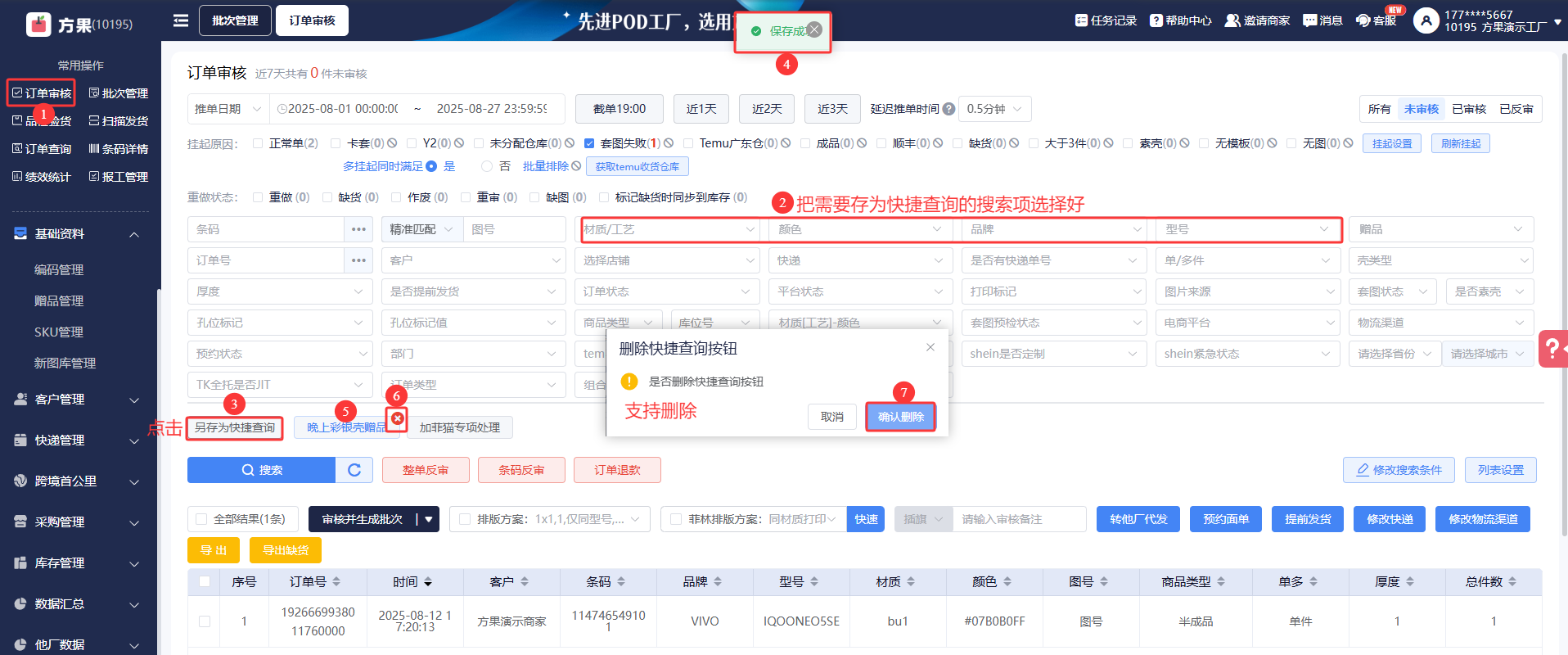Click the refresh icon beside search button
1568x655 pixels.
[354, 470]
